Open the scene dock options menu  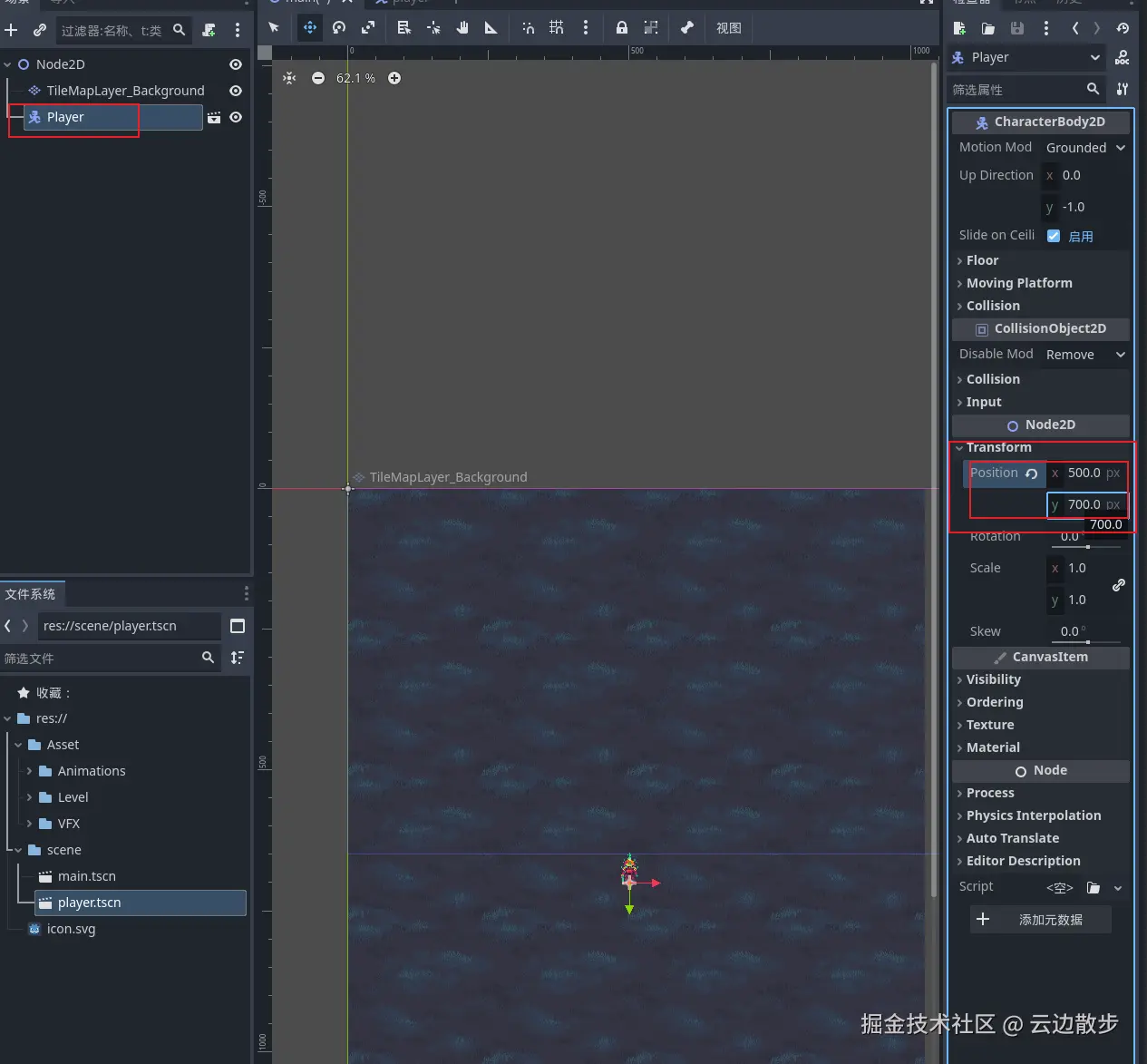coord(238,30)
